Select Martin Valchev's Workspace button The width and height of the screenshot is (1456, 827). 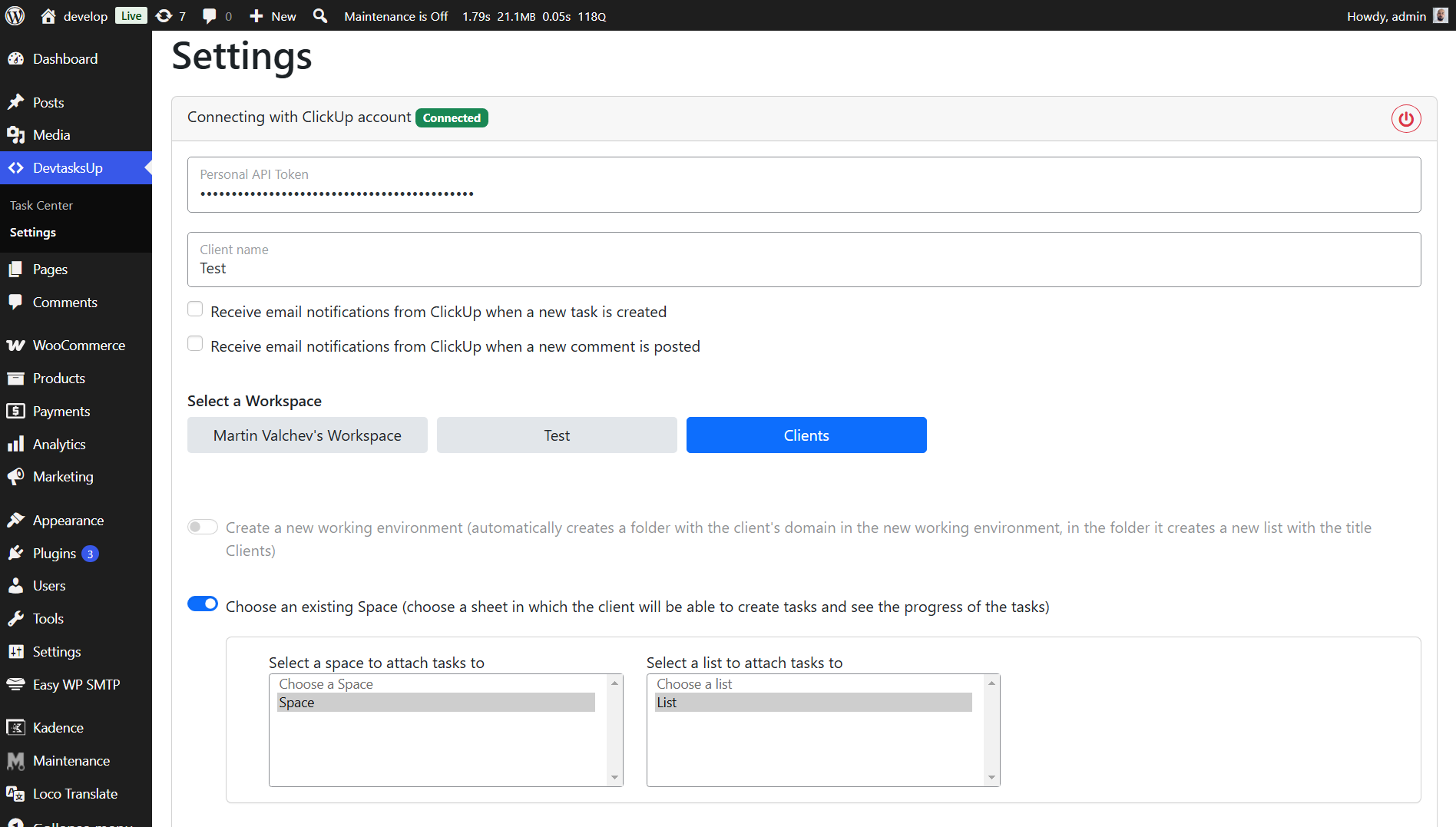[307, 435]
